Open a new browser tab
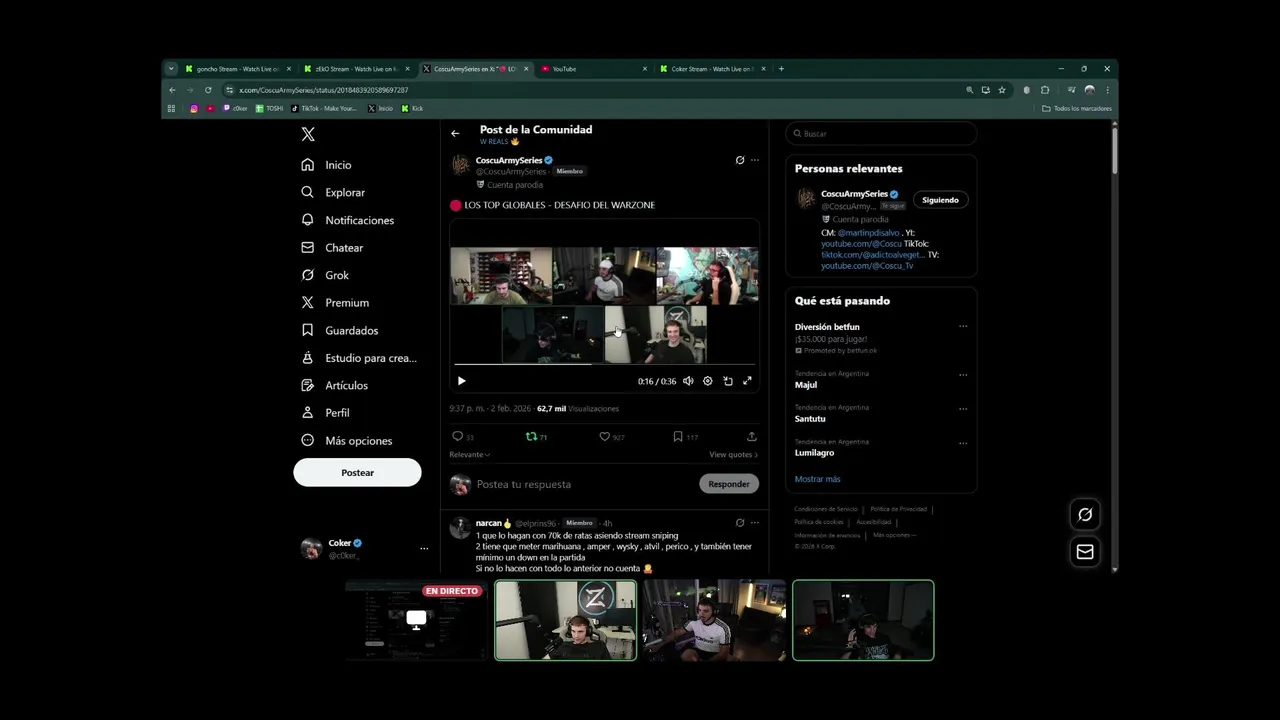The width and height of the screenshot is (1280, 720). click(x=781, y=69)
